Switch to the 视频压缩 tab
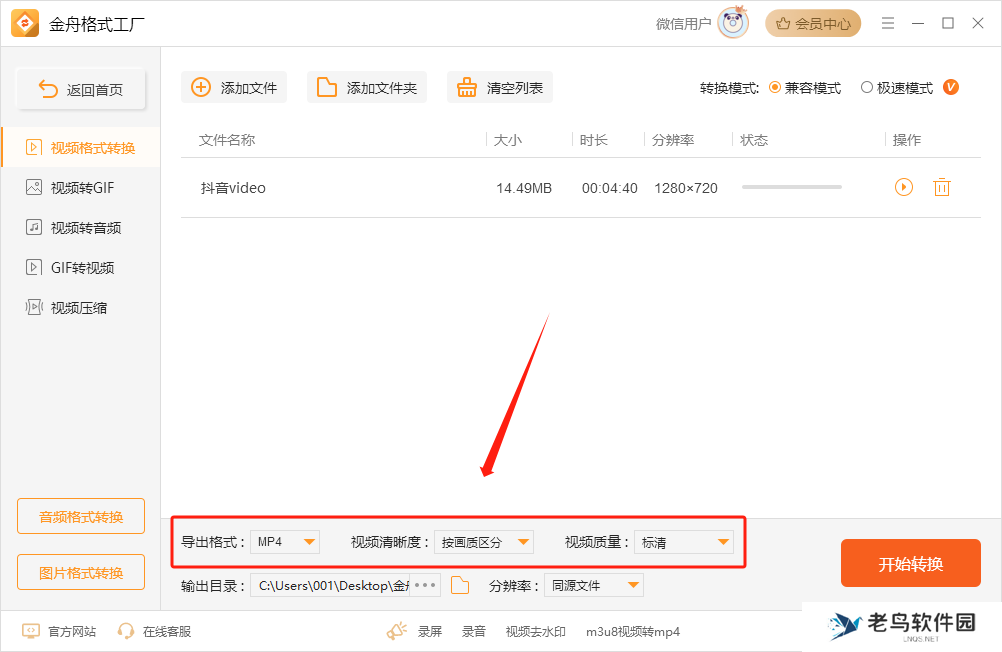Viewport: 1002px width, 652px height. pos(81,307)
